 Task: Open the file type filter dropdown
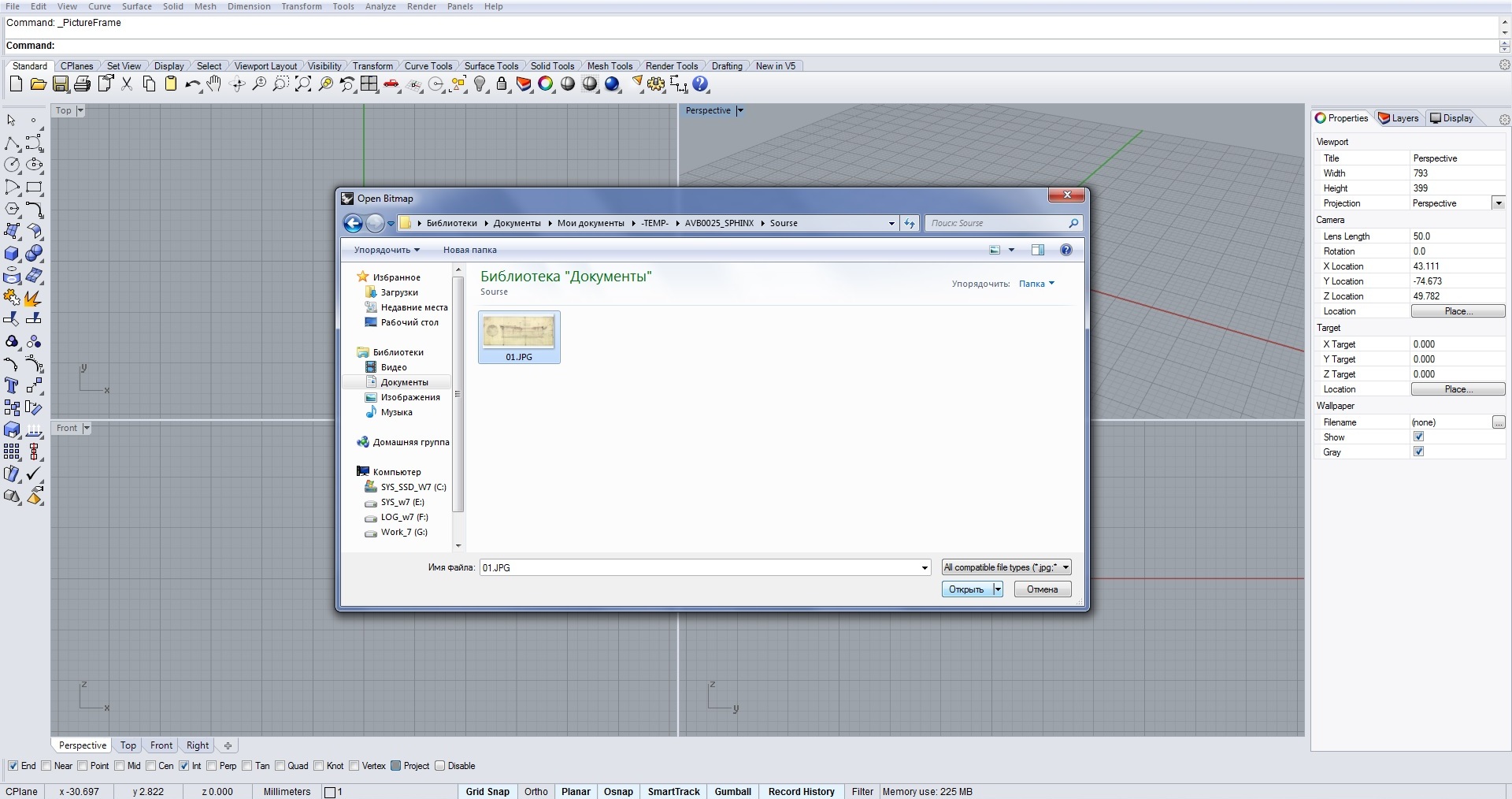pos(1006,567)
